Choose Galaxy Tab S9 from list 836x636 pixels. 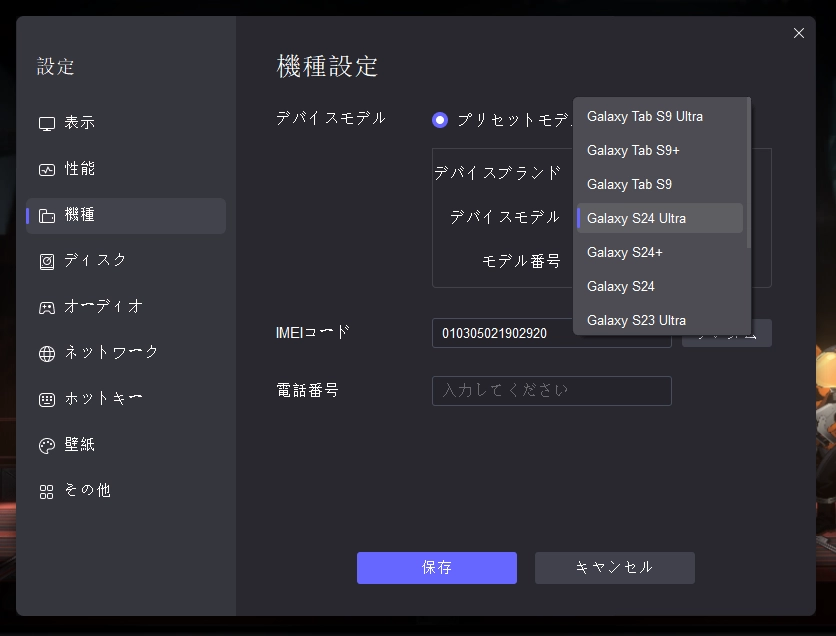(660, 184)
